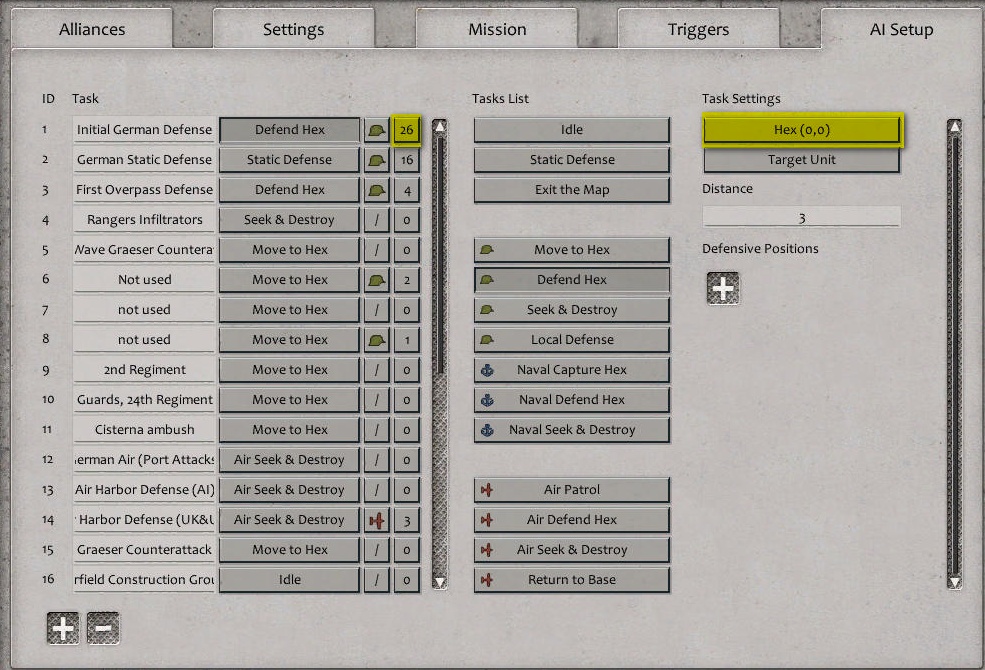Click the helmet icon in First Overpass Defense row
The width and height of the screenshot is (985, 670).
coord(376,190)
